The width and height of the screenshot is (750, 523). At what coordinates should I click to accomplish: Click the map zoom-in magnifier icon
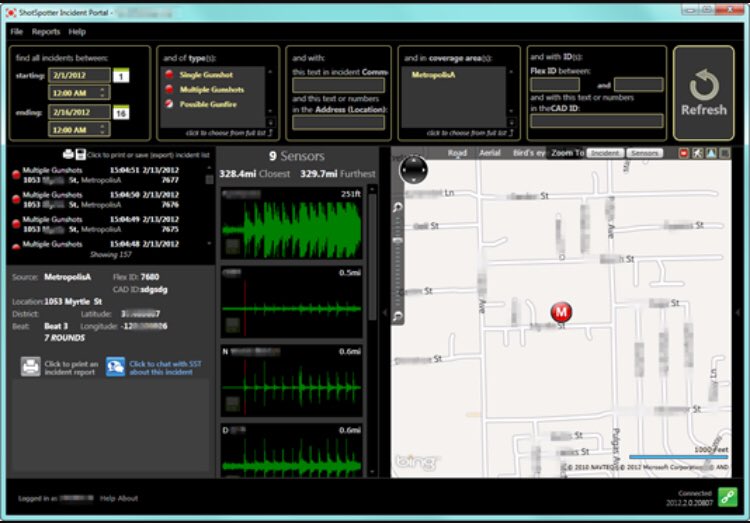397,207
